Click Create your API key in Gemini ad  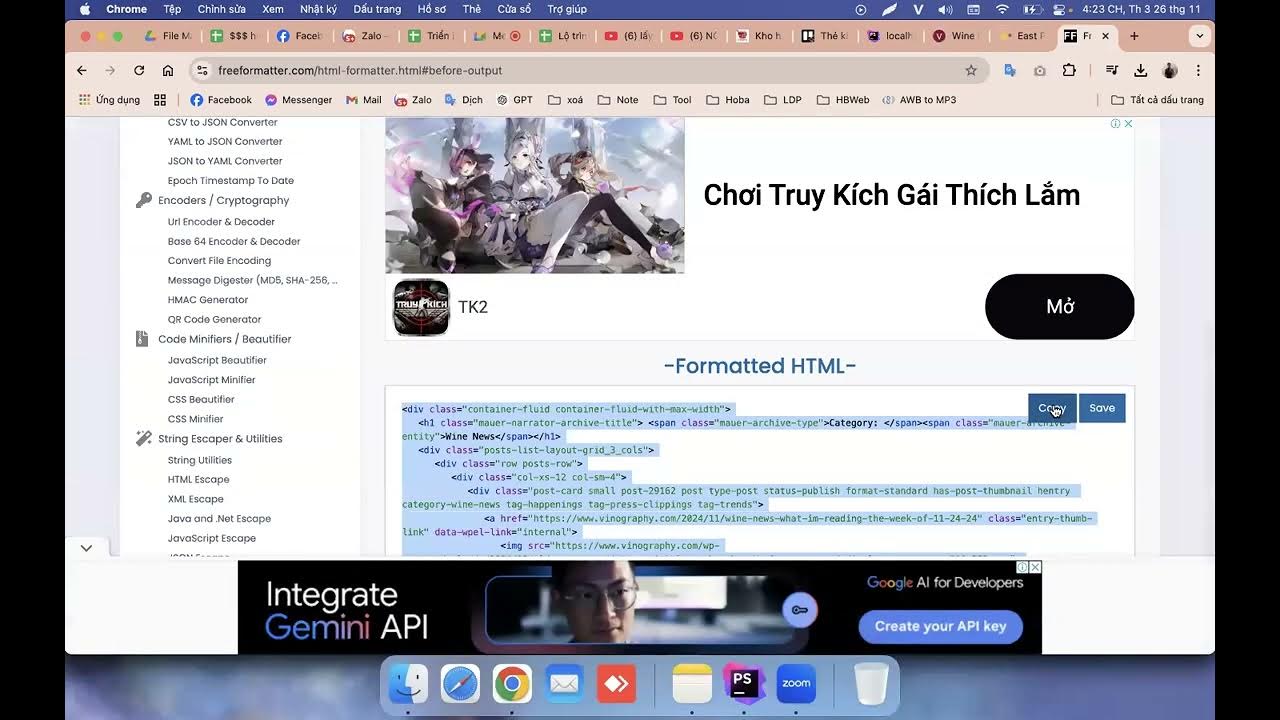pyautogui.click(x=940, y=626)
